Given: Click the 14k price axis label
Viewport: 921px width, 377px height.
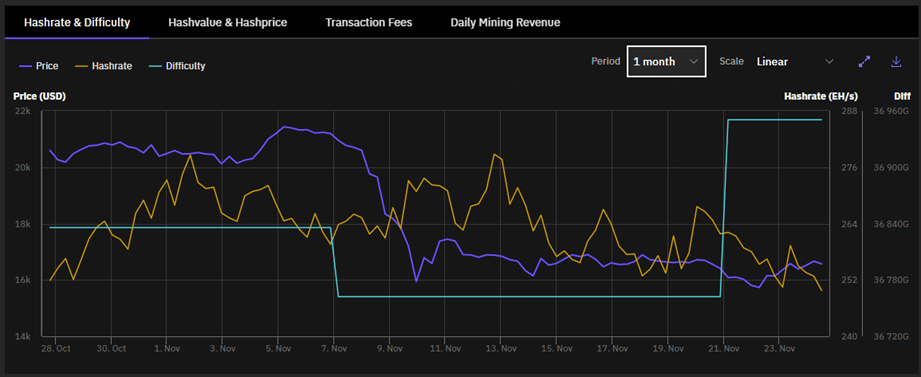Looking at the screenshot, I should pos(22,336).
